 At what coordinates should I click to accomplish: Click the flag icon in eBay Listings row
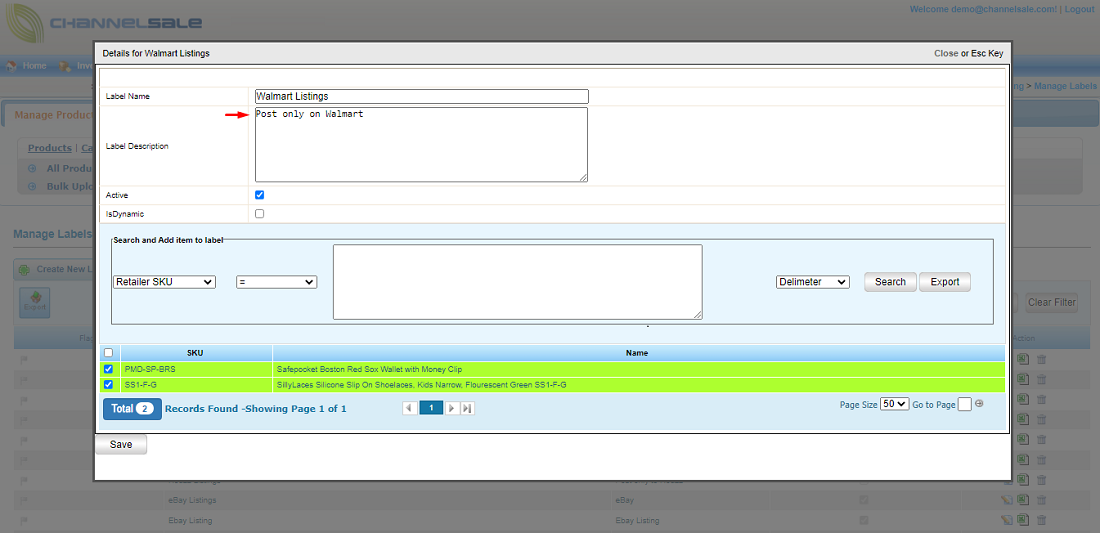24,500
